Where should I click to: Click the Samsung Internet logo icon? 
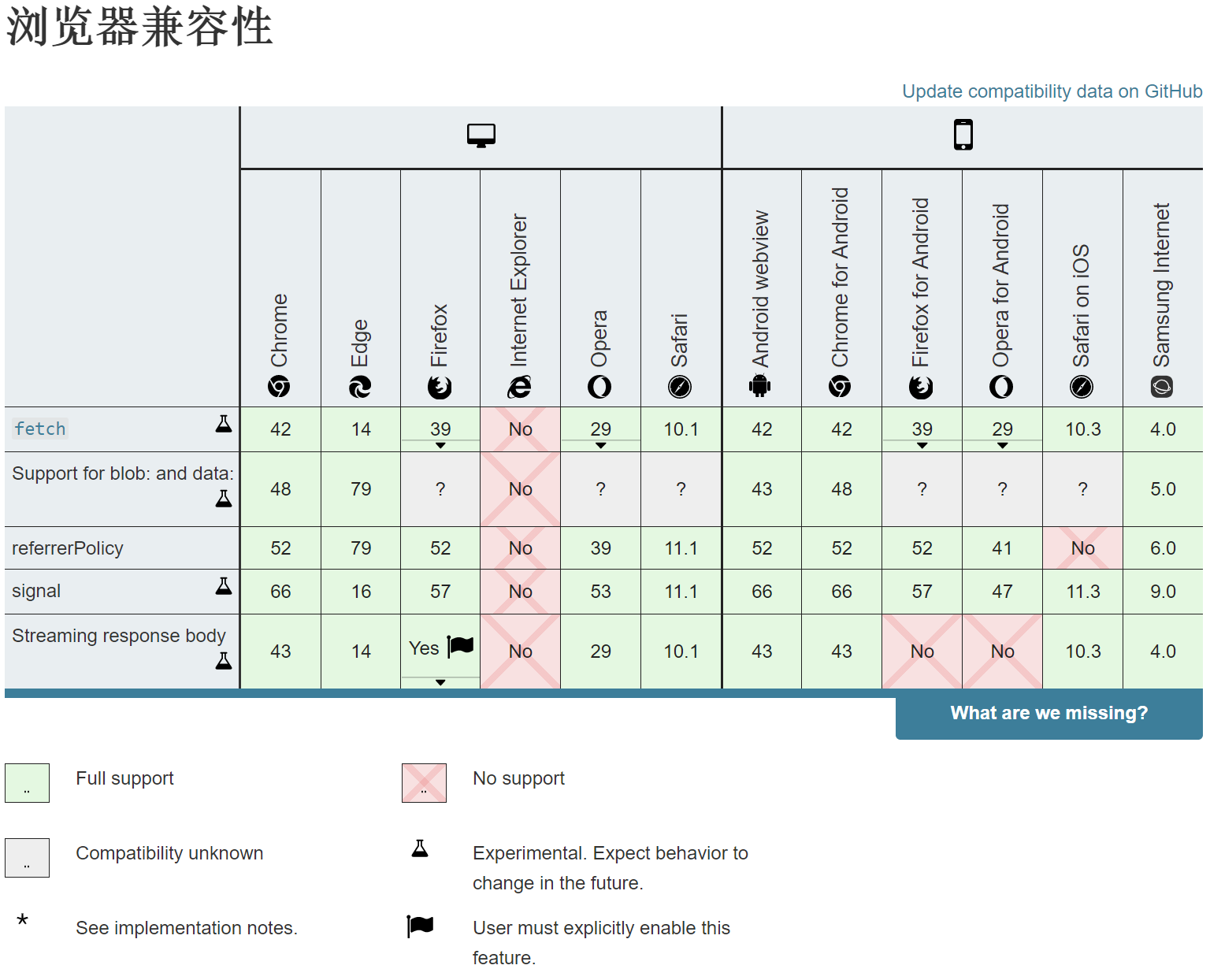pyautogui.click(x=1162, y=387)
